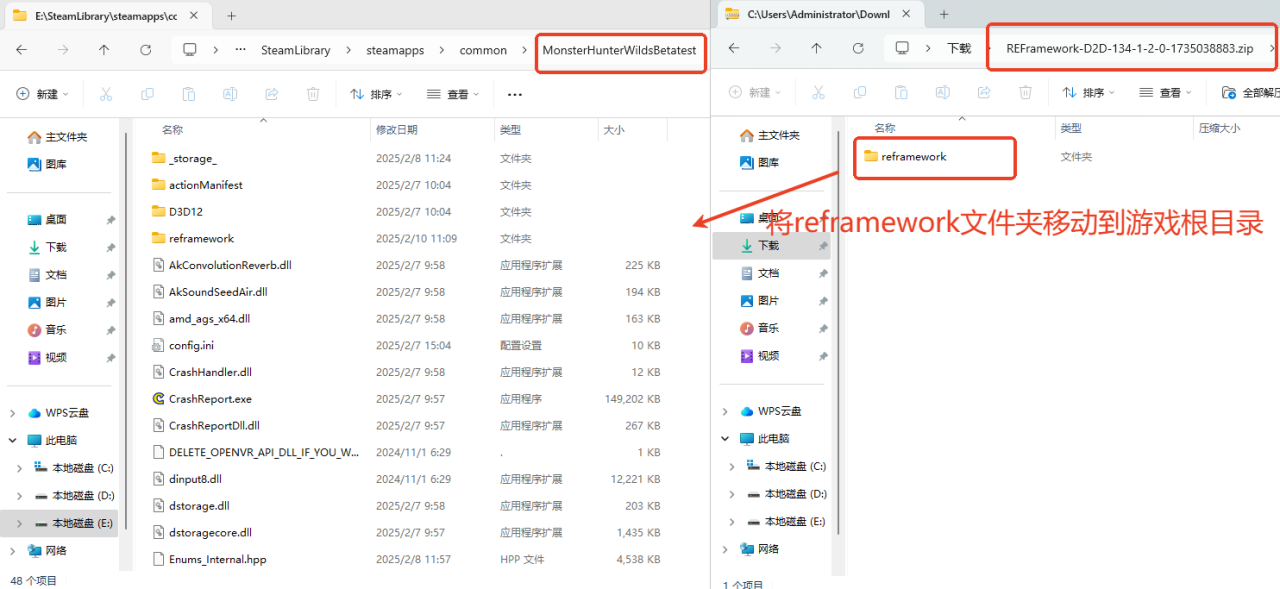Open a new tab with the plus button
The height and width of the screenshot is (589, 1280).
[x=232, y=16]
